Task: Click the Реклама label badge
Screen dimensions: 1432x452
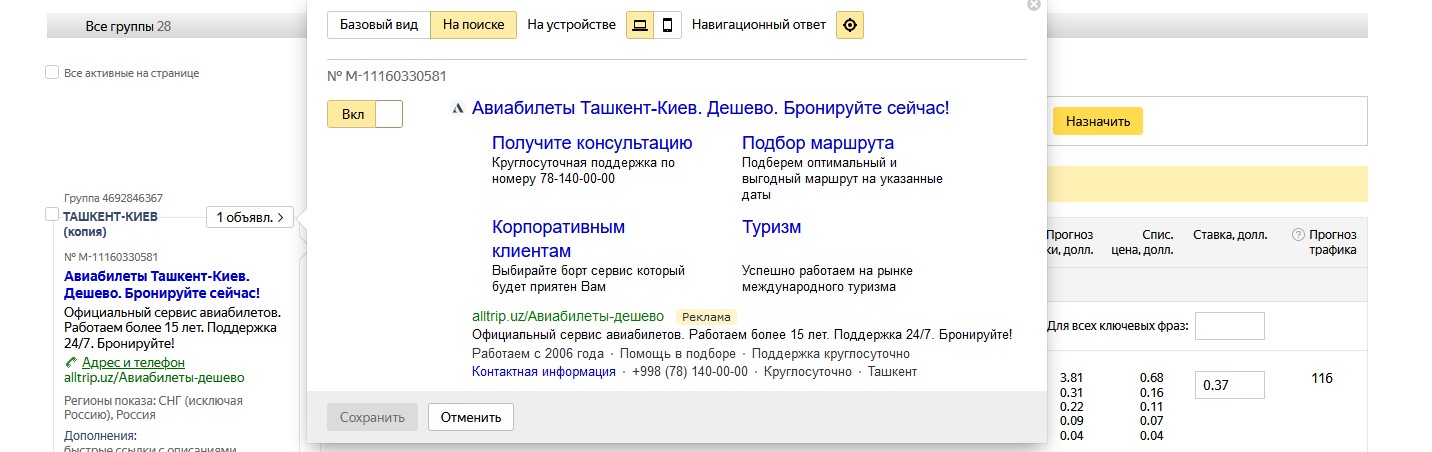Action: (x=707, y=317)
